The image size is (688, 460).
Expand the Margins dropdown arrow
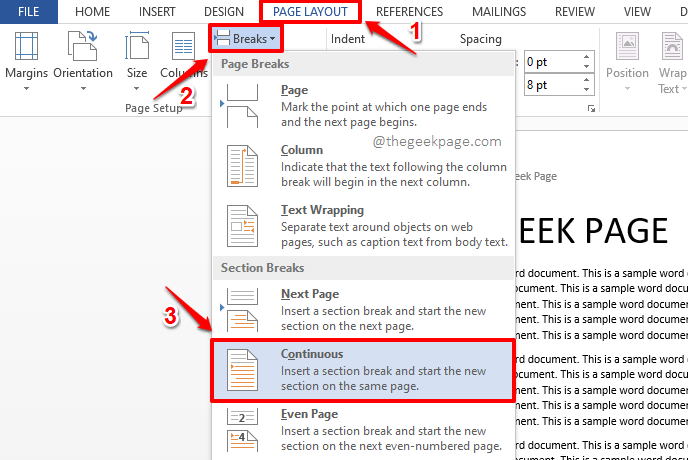click(26, 89)
